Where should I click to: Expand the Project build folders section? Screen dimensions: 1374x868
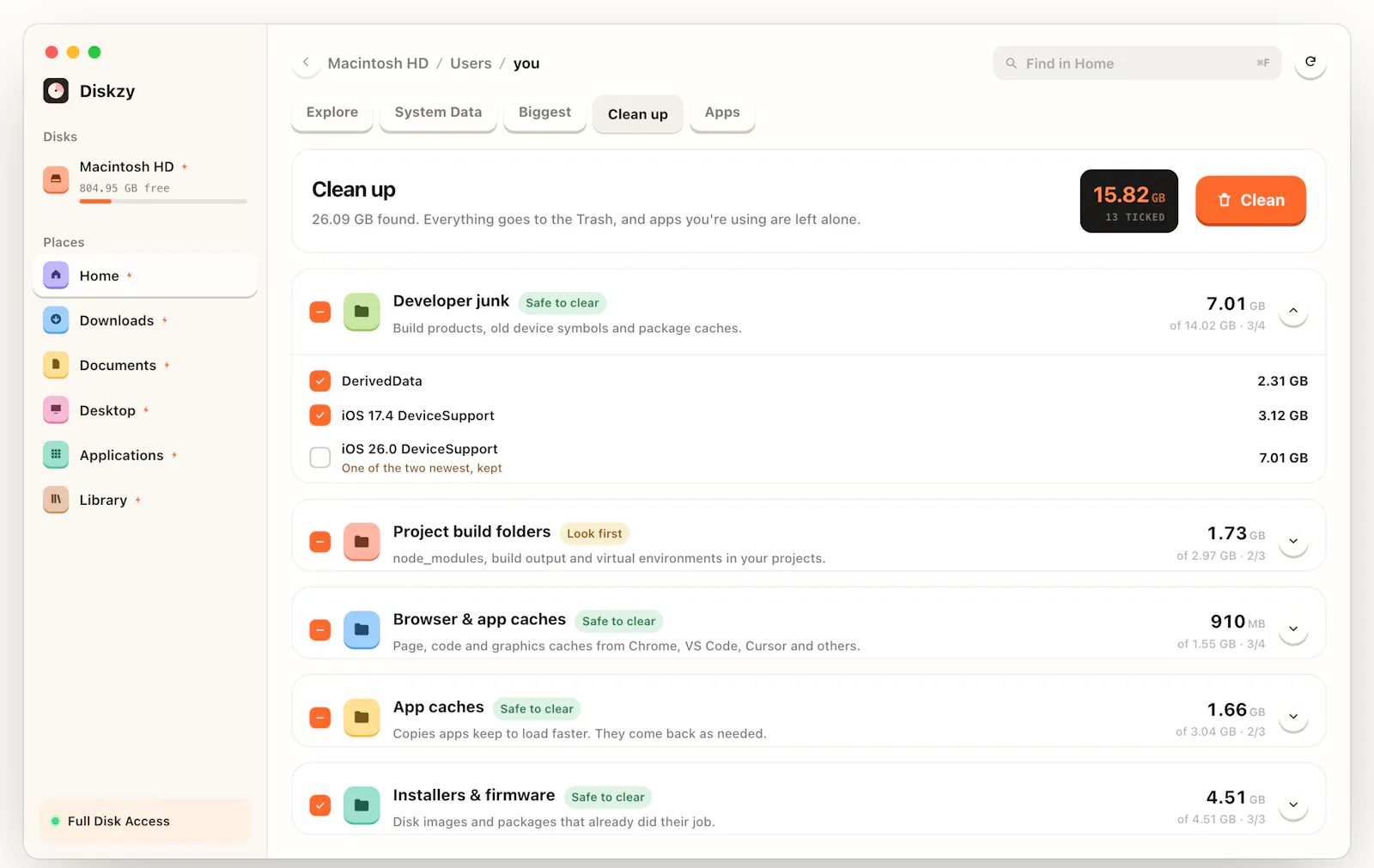[1293, 541]
